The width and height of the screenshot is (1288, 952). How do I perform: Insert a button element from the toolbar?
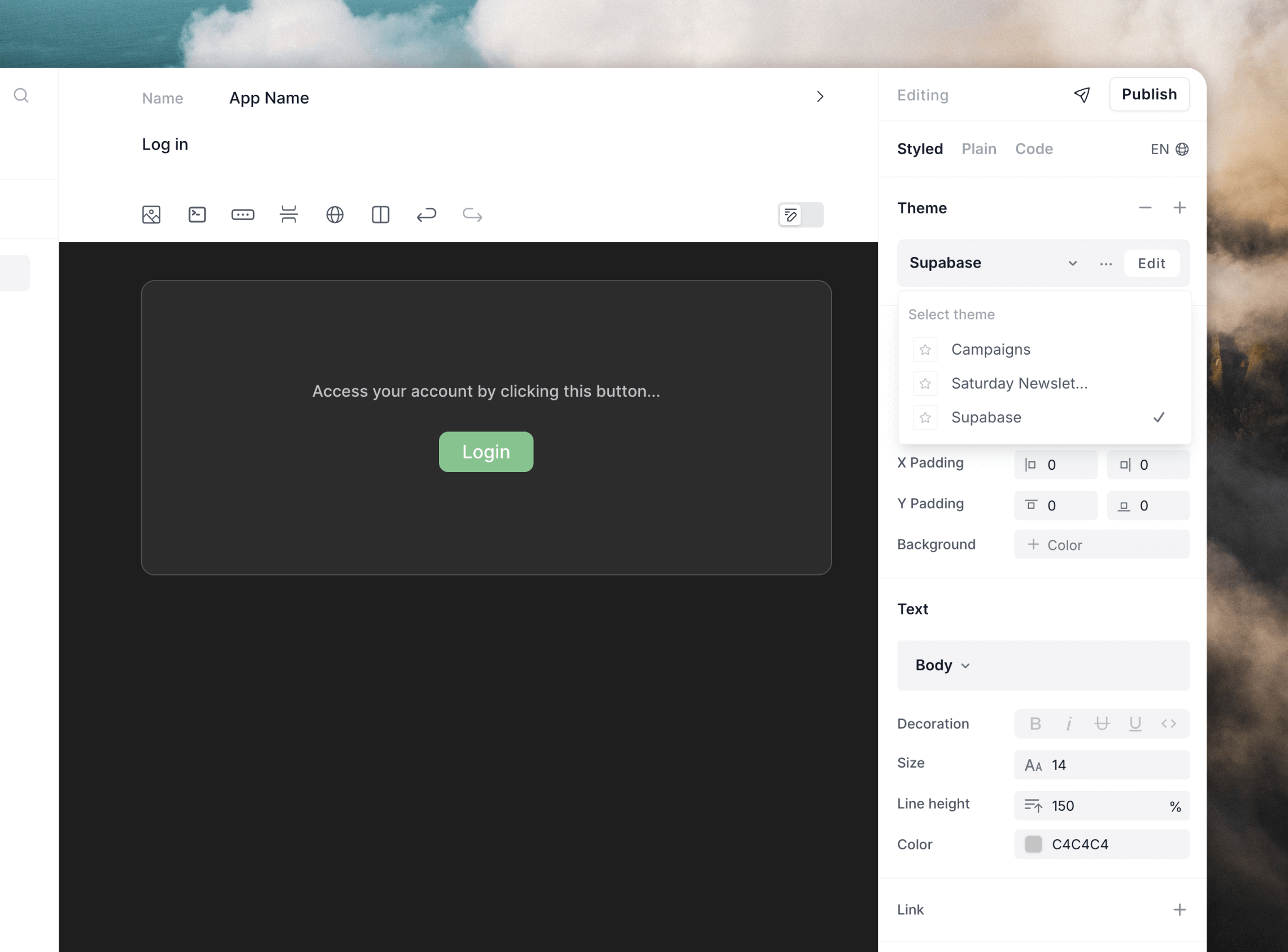(243, 215)
